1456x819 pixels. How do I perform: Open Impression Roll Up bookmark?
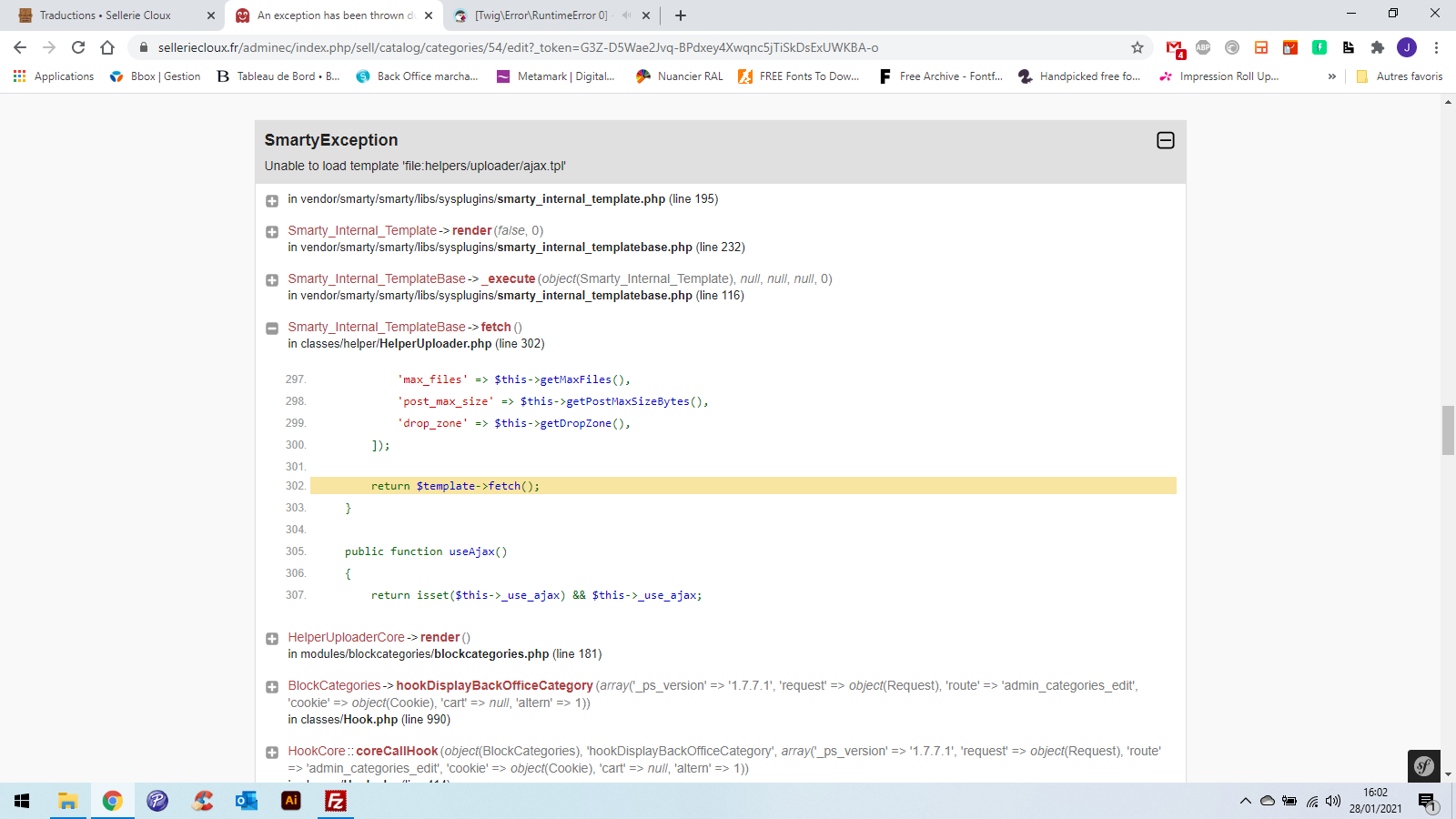pyautogui.click(x=1218, y=76)
